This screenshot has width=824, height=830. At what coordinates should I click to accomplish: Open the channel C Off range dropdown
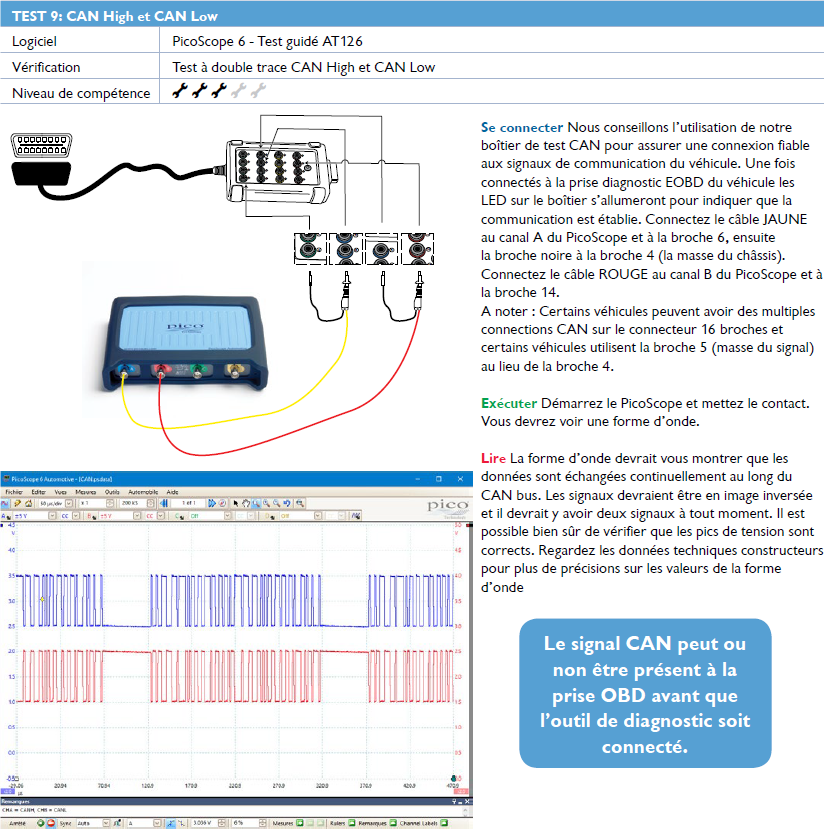click(x=228, y=516)
